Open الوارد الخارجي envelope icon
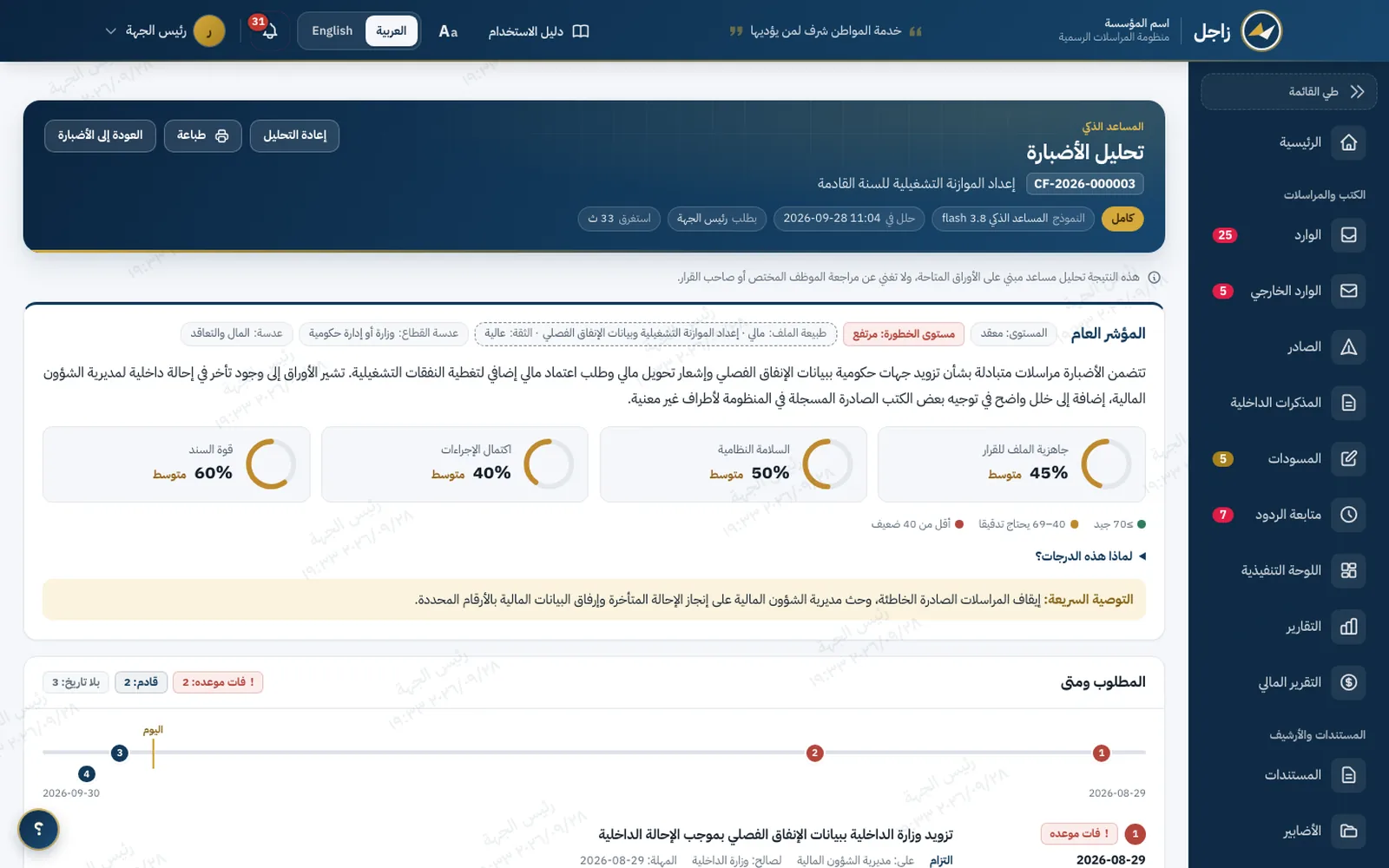Screen dimensions: 1389x868 click(x=1348, y=291)
